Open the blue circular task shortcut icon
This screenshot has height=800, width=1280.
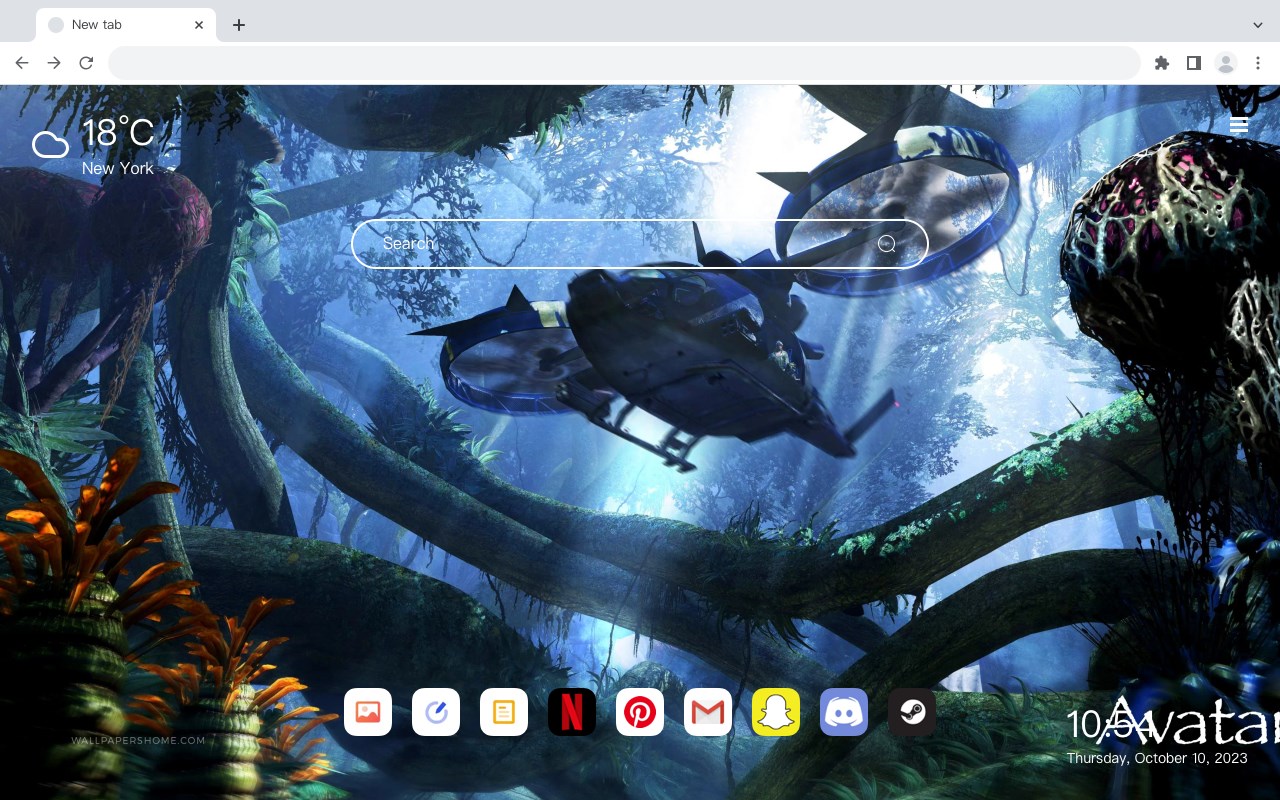point(436,712)
